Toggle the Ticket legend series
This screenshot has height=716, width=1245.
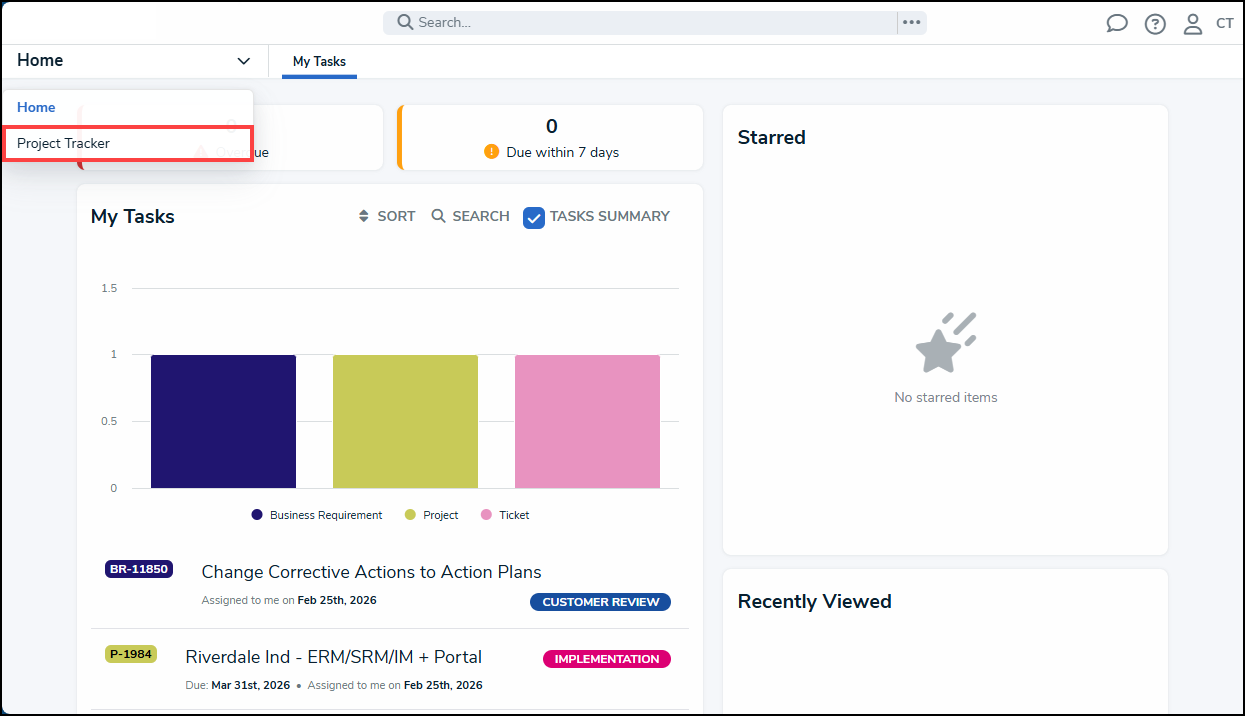pos(505,515)
